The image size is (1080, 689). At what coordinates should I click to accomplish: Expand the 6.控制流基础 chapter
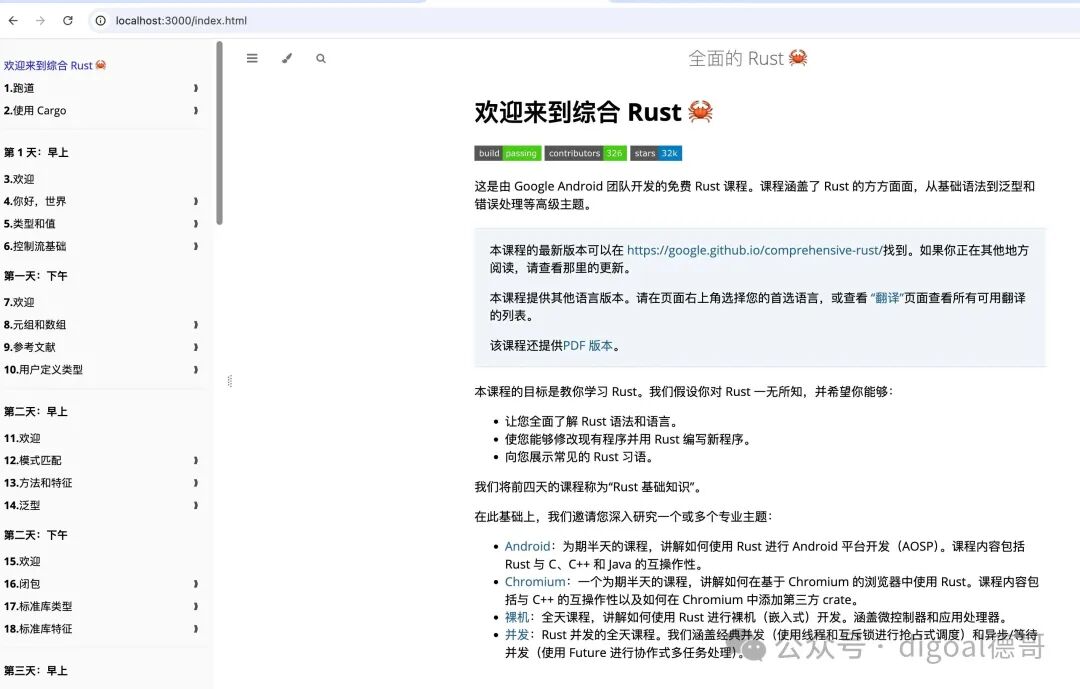(196, 246)
